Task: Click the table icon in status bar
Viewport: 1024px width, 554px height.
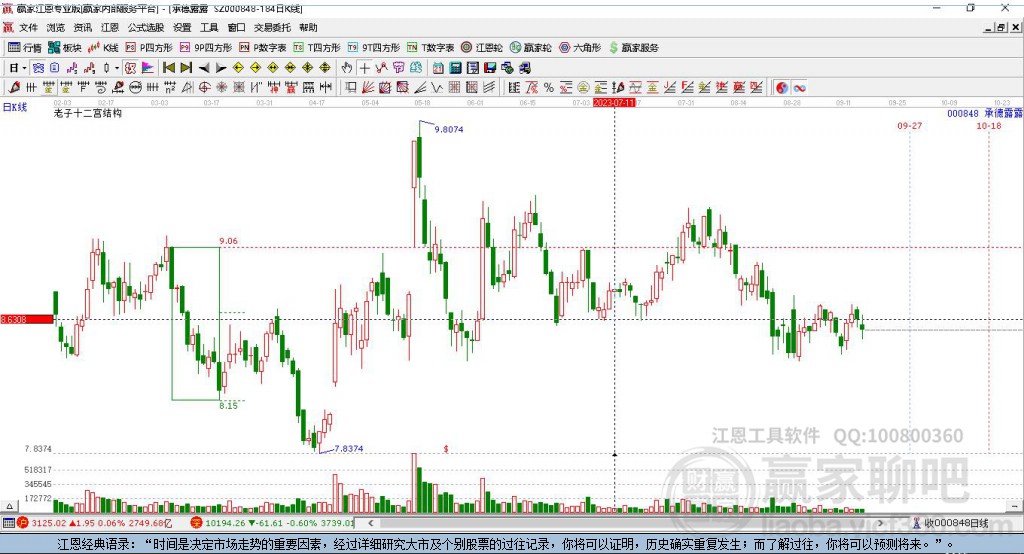Action: pyautogui.click(x=8, y=523)
